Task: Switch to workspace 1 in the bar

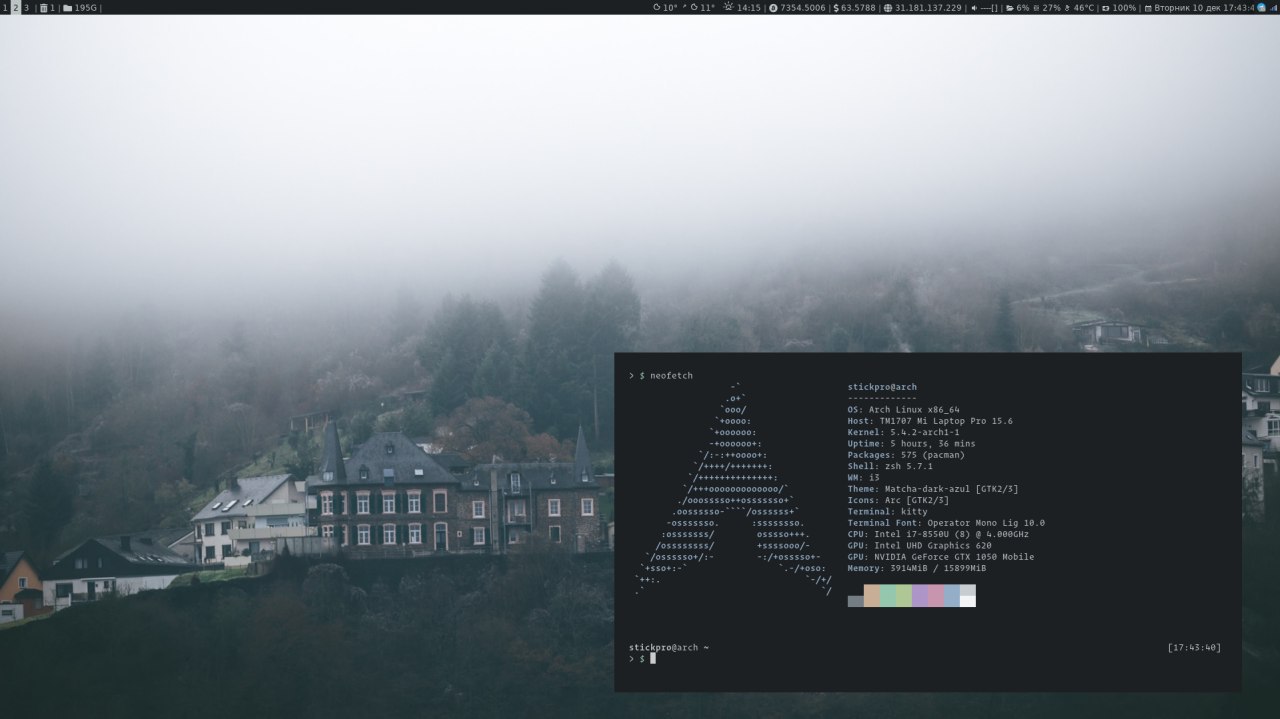Action: click(x=4, y=7)
